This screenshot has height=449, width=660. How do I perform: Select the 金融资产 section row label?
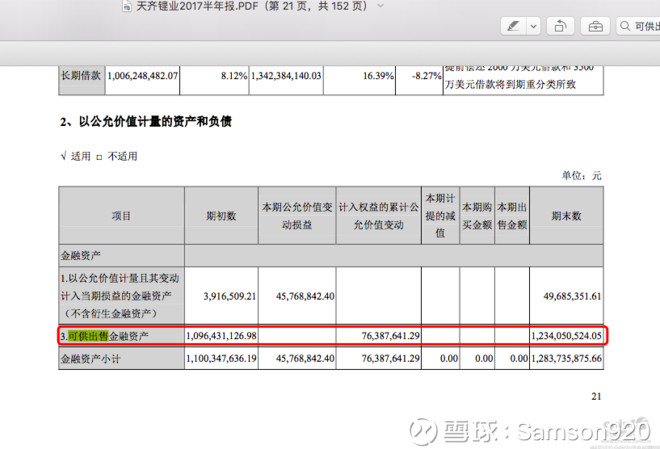pyautogui.click(x=80, y=255)
